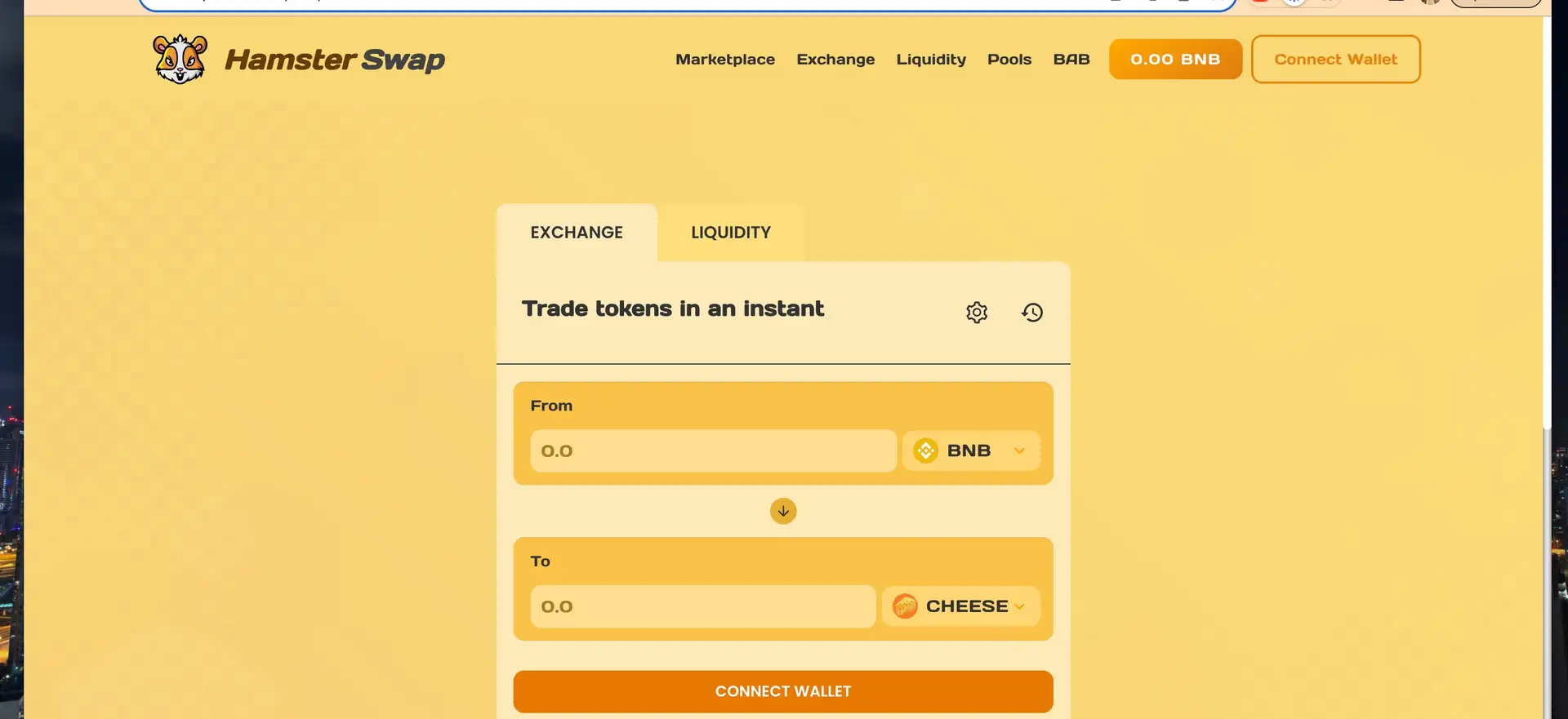Click the Hamster Swap brand title
This screenshot has height=719, width=1568.
(335, 60)
